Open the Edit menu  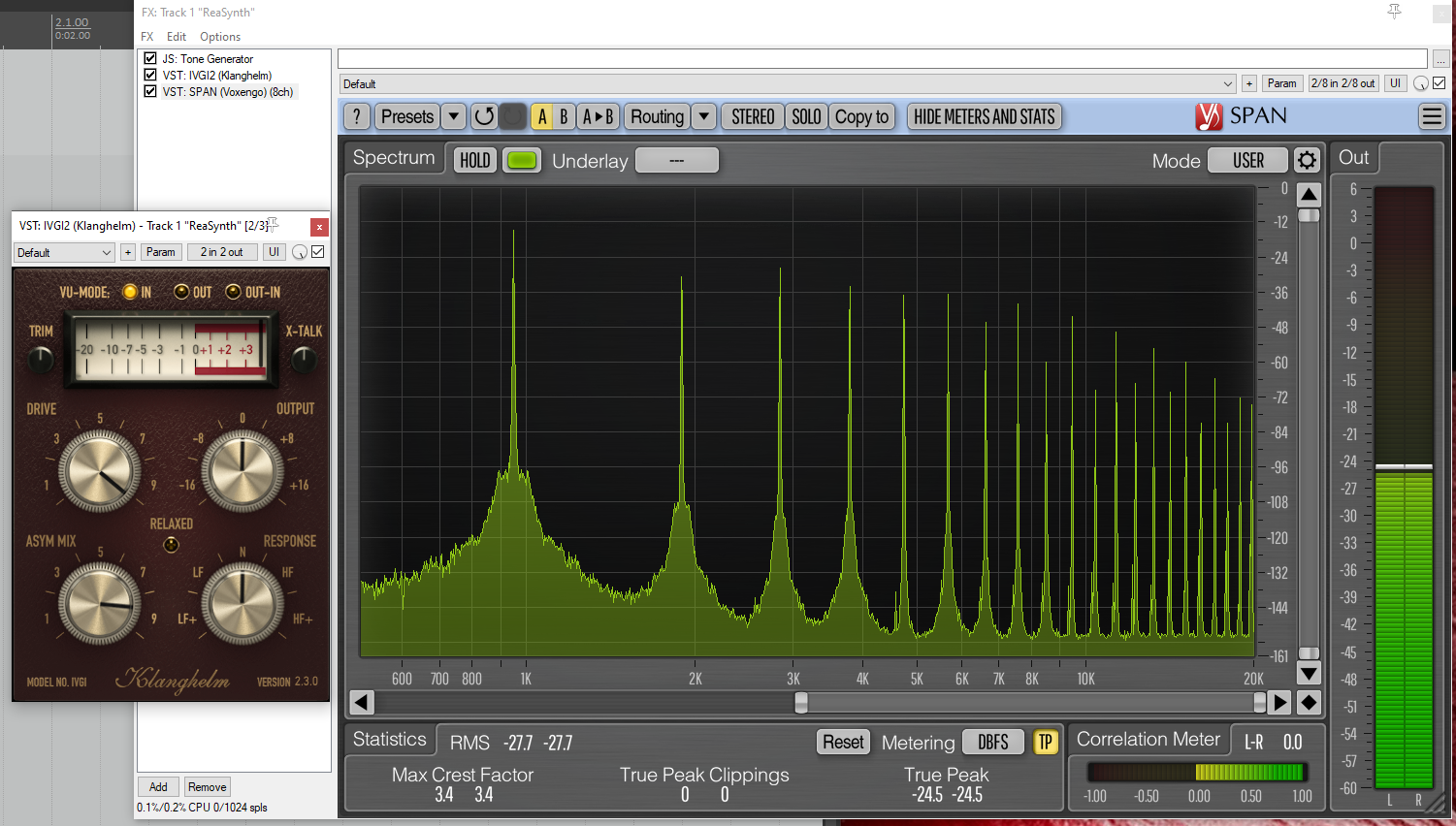176,37
